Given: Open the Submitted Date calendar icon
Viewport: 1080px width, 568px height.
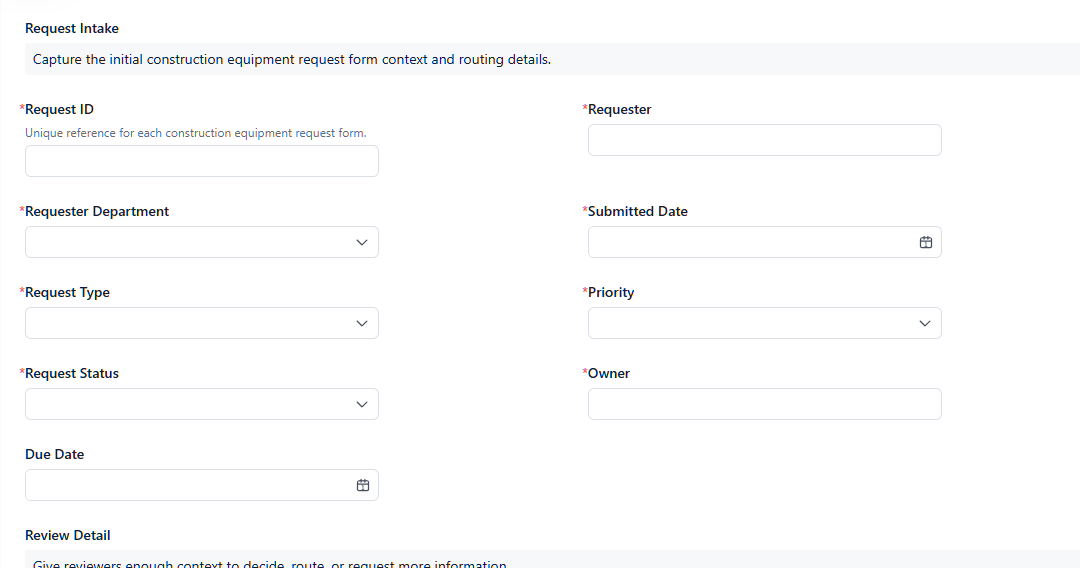Looking at the screenshot, I should (926, 242).
